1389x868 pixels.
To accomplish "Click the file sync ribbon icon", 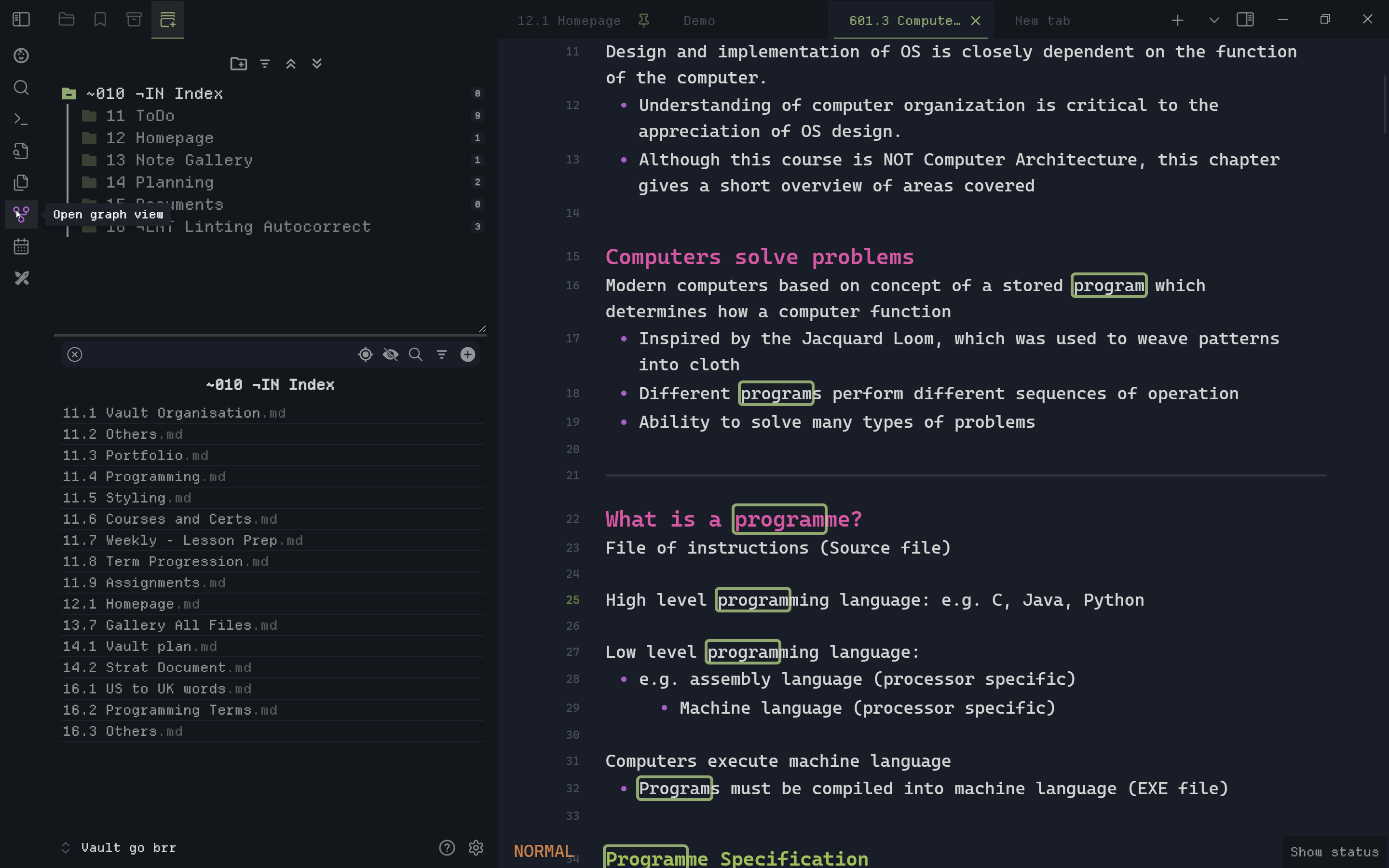I will [x=21, y=150].
